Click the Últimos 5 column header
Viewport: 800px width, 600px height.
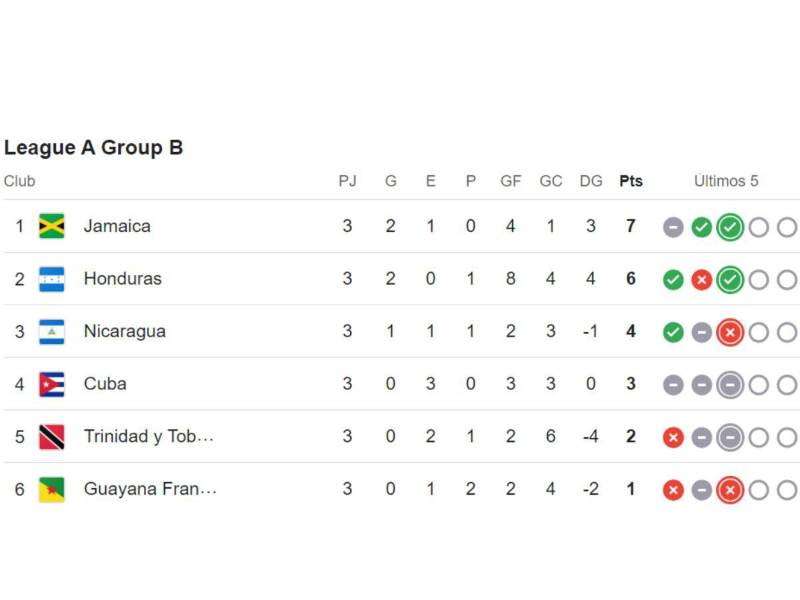coord(727,181)
